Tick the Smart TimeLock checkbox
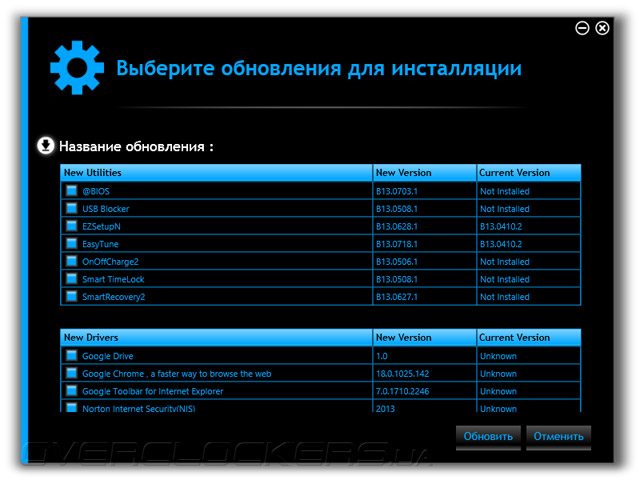 [72, 278]
